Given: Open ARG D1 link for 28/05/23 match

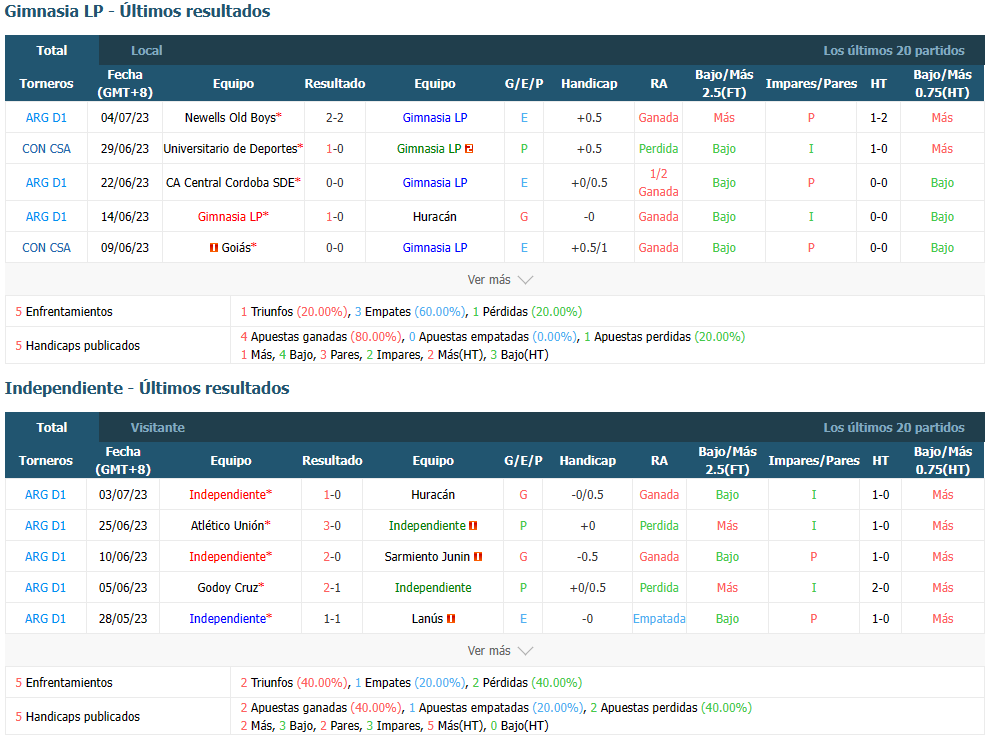Looking at the screenshot, I should [x=45, y=619].
